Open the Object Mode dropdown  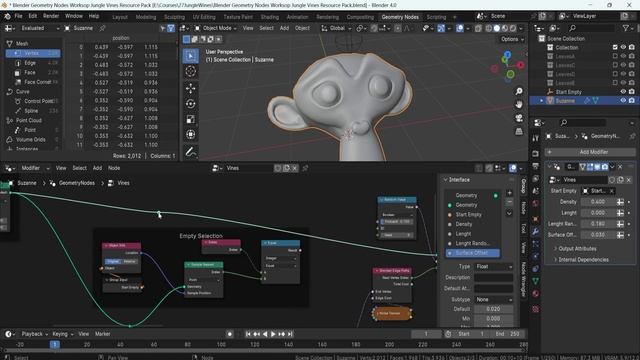point(215,28)
